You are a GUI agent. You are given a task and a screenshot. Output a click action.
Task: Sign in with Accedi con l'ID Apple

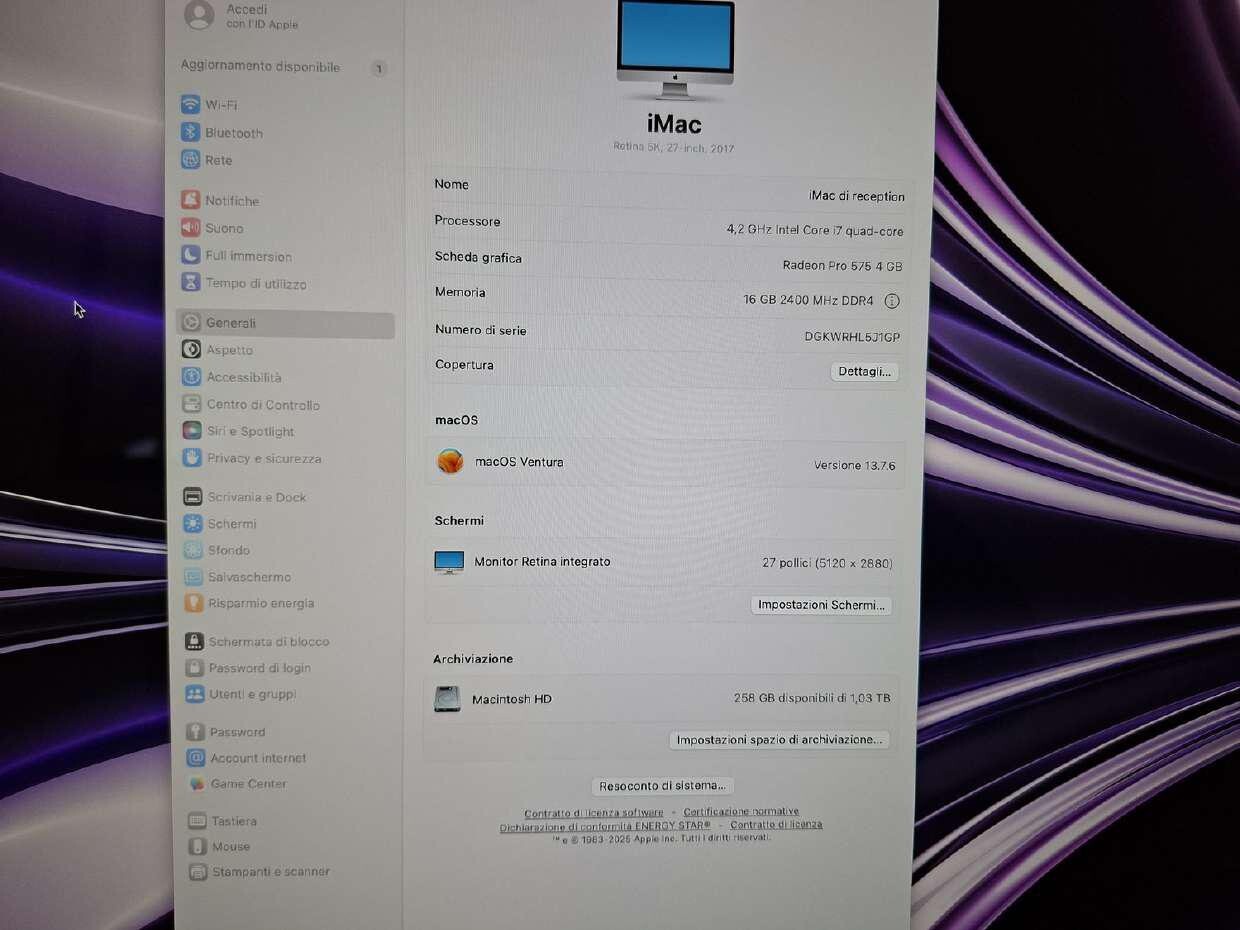tap(242, 16)
